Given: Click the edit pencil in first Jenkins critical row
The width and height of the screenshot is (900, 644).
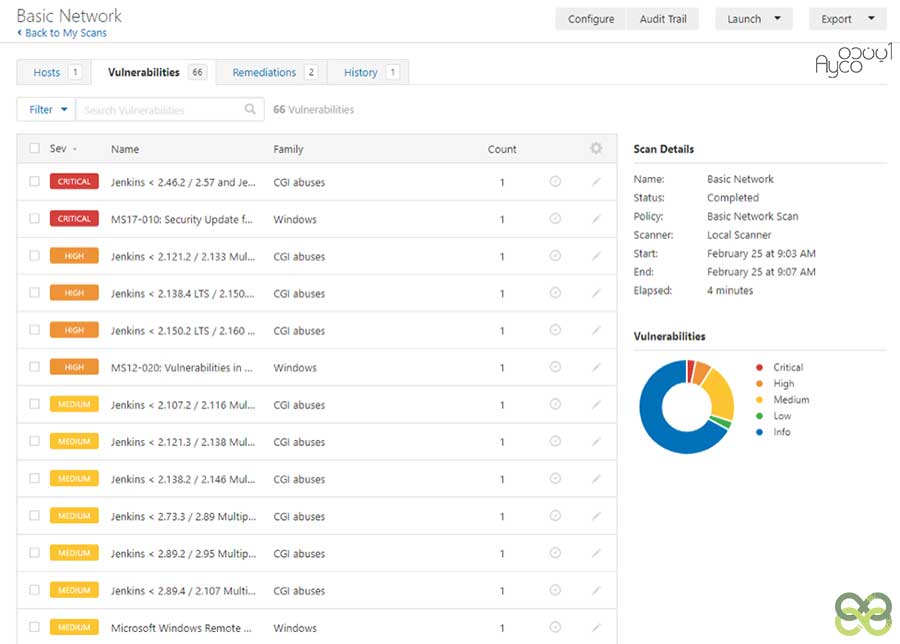Looking at the screenshot, I should click(x=596, y=182).
